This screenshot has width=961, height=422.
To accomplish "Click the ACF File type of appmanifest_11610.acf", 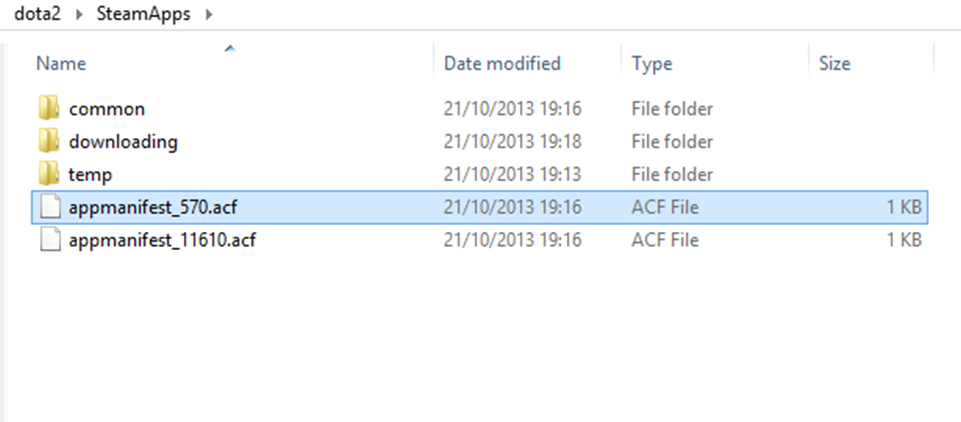I will (665, 241).
